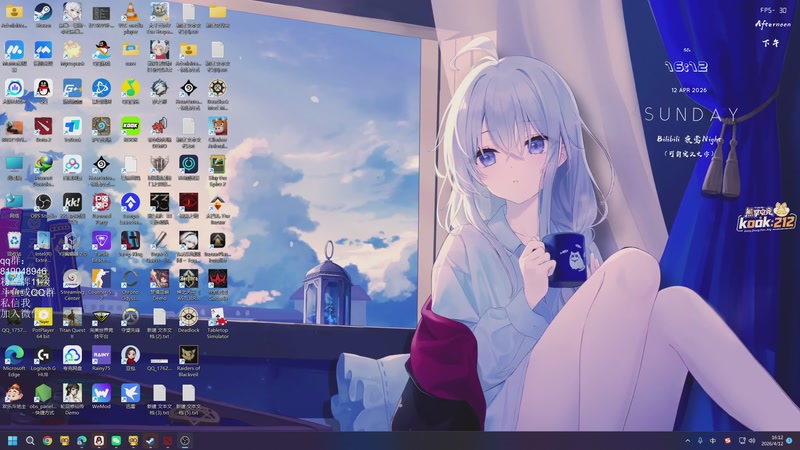800x450 pixels.
Task: Switch to OBS on the taskbar
Action: (185, 440)
